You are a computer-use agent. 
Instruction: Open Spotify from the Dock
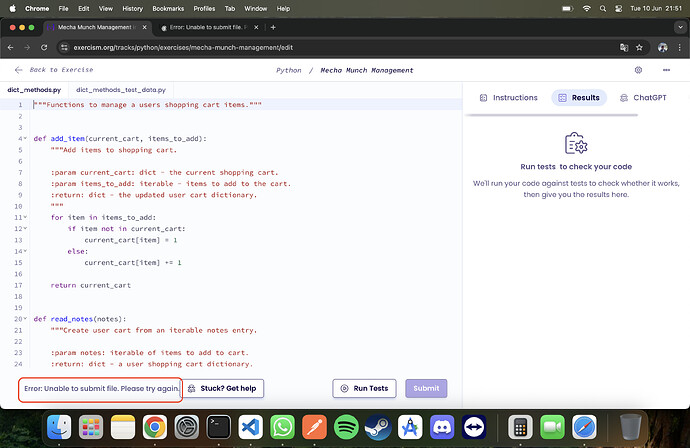click(346, 427)
